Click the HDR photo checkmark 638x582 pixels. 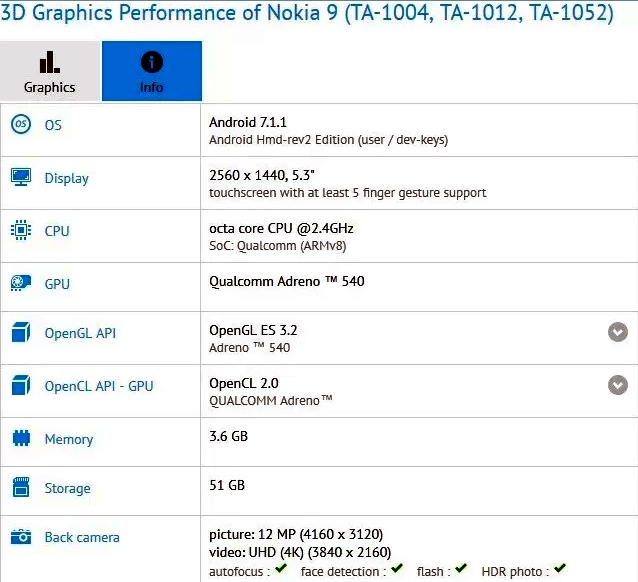560,568
